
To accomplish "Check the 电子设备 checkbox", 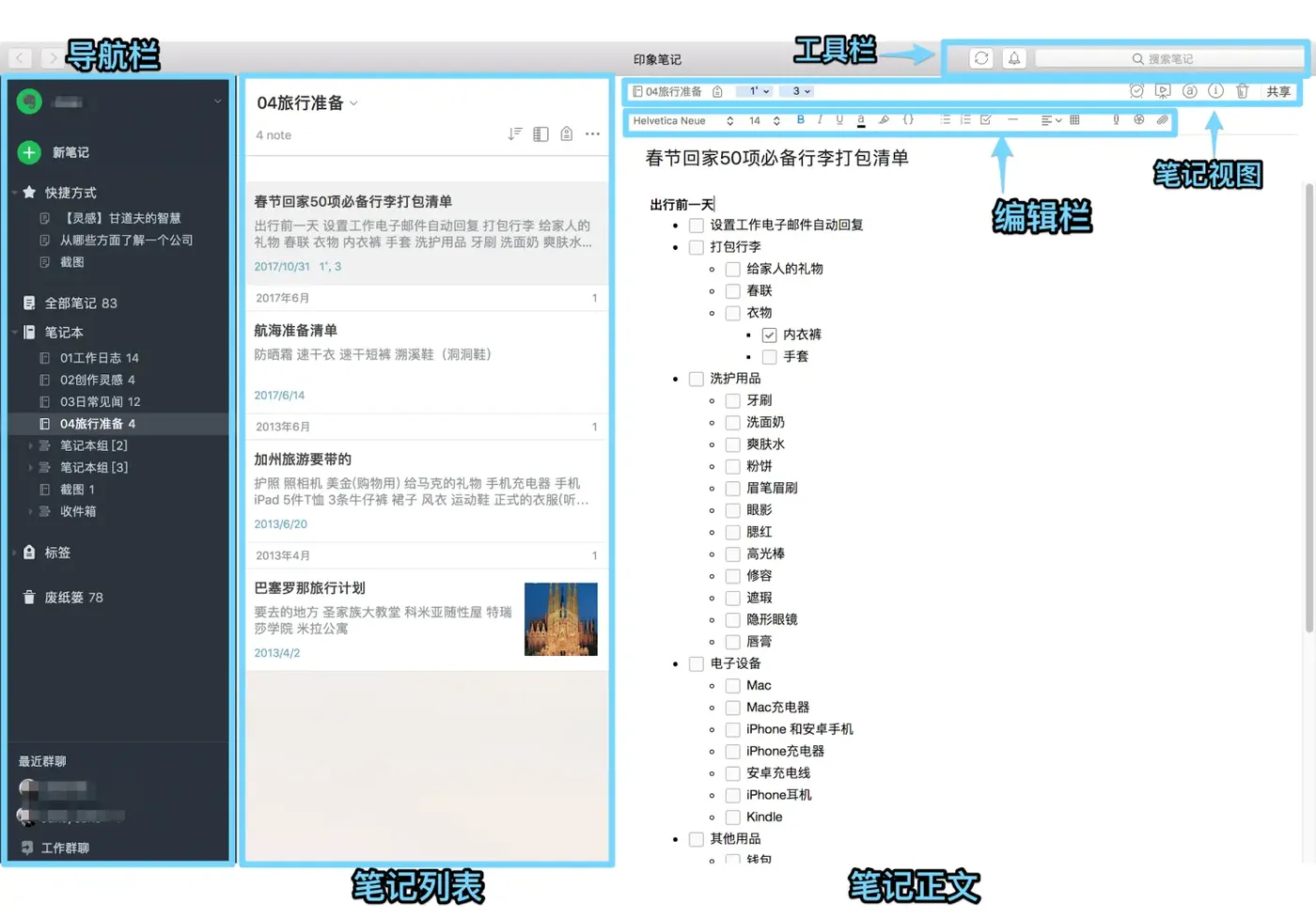I will click(697, 664).
